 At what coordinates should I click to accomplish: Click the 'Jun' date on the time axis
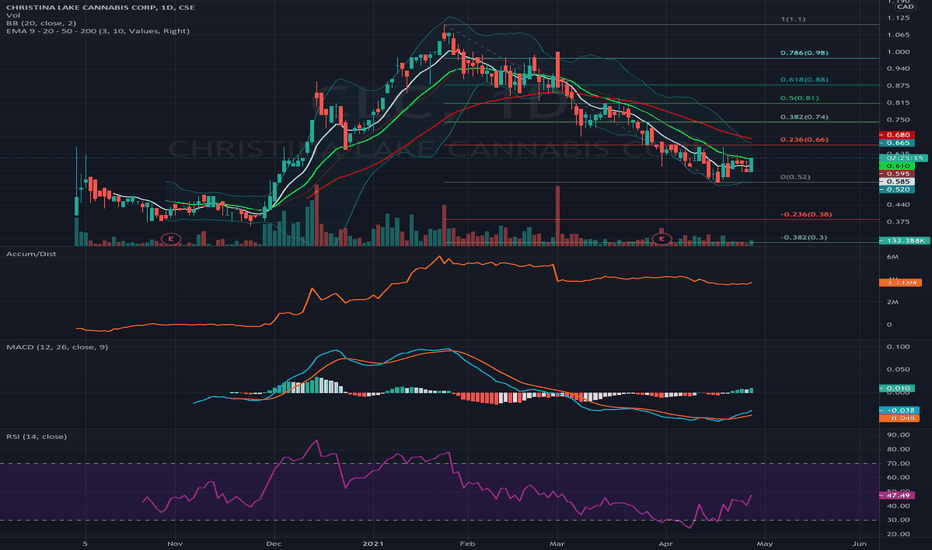[x=859, y=543]
